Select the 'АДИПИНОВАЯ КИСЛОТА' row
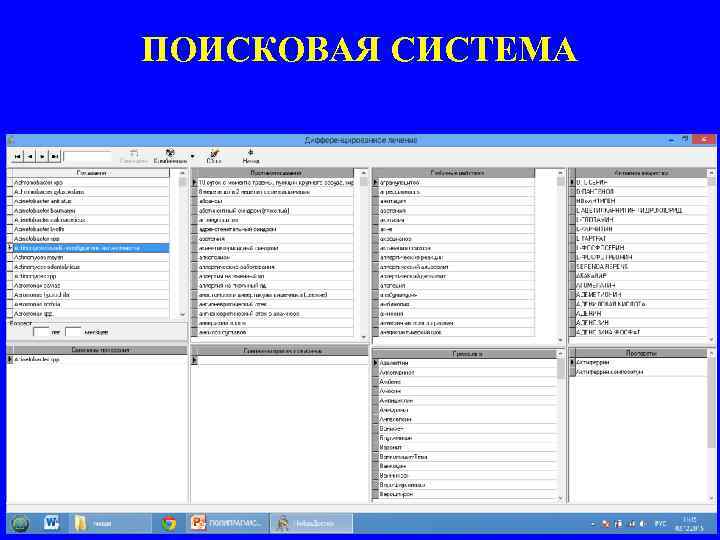Image resolution: width=720 pixels, height=540 pixels. pyautogui.click(x=641, y=304)
